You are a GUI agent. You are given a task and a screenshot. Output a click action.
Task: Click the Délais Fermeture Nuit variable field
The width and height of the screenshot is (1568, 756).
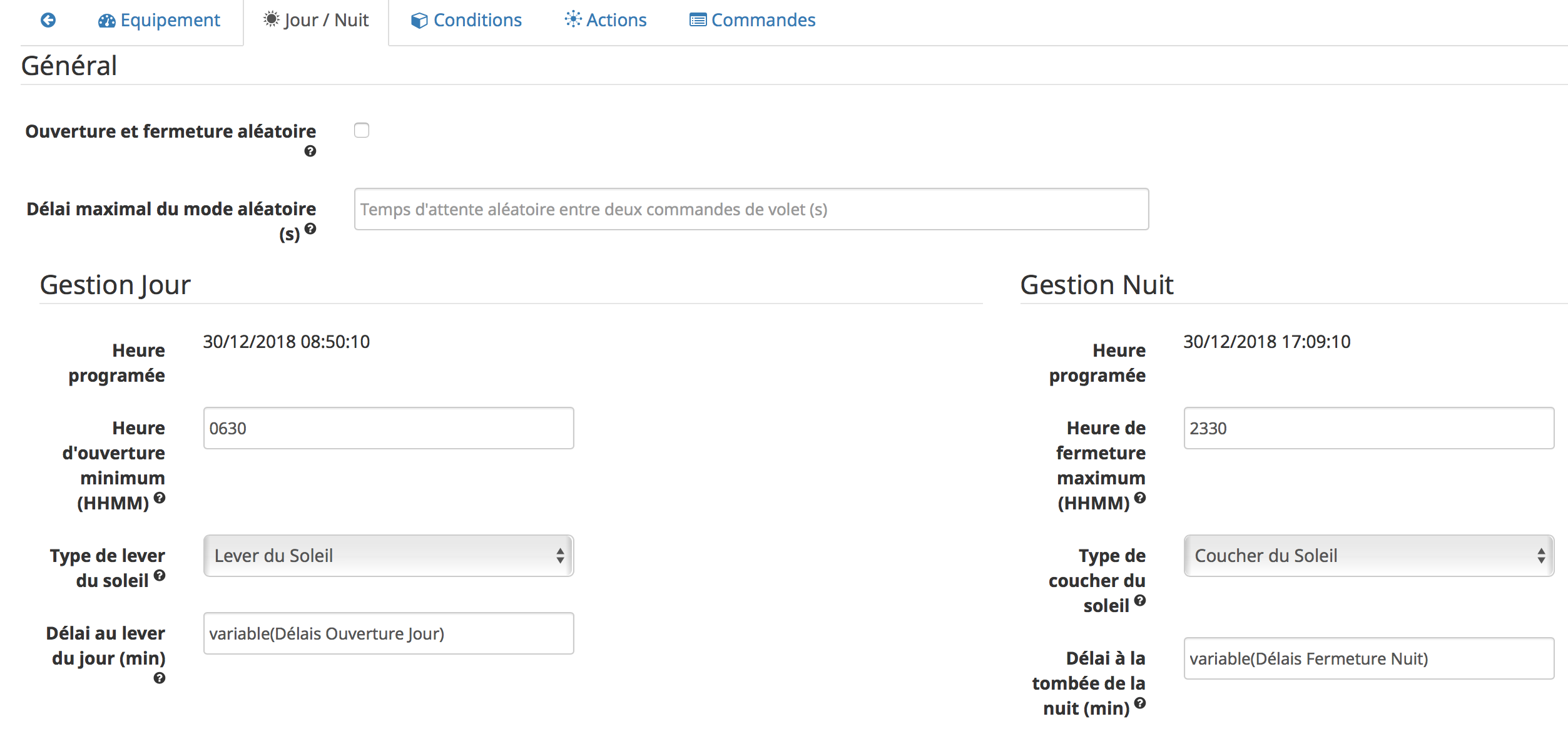coord(1368,658)
